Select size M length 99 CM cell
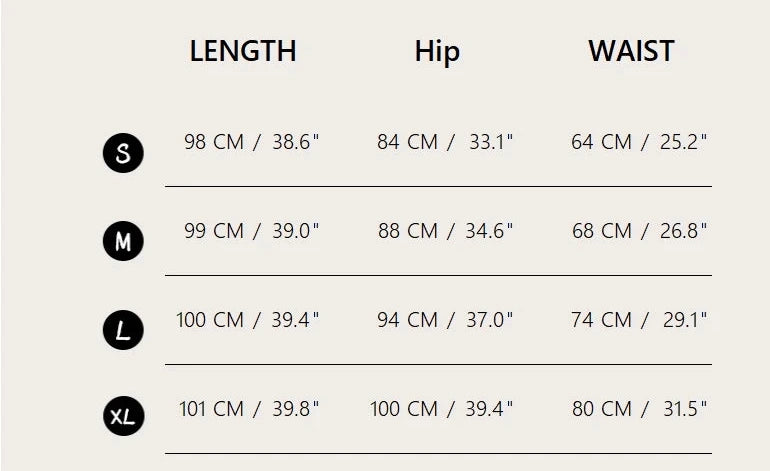 point(214,231)
